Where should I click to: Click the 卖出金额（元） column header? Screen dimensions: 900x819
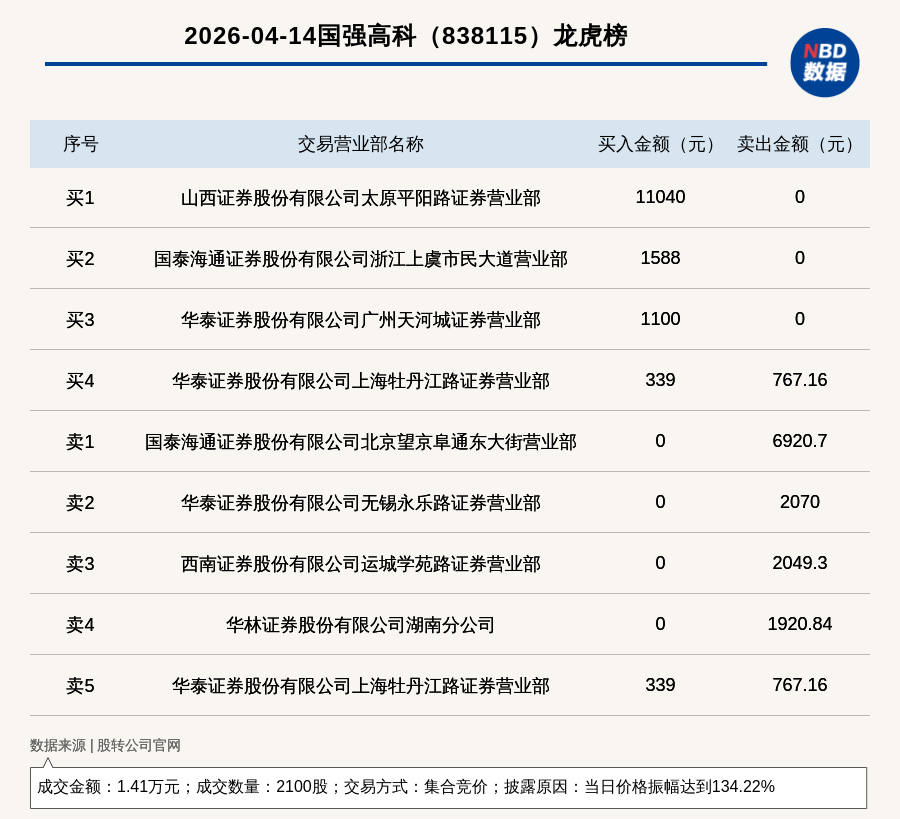pyautogui.click(x=799, y=144)
